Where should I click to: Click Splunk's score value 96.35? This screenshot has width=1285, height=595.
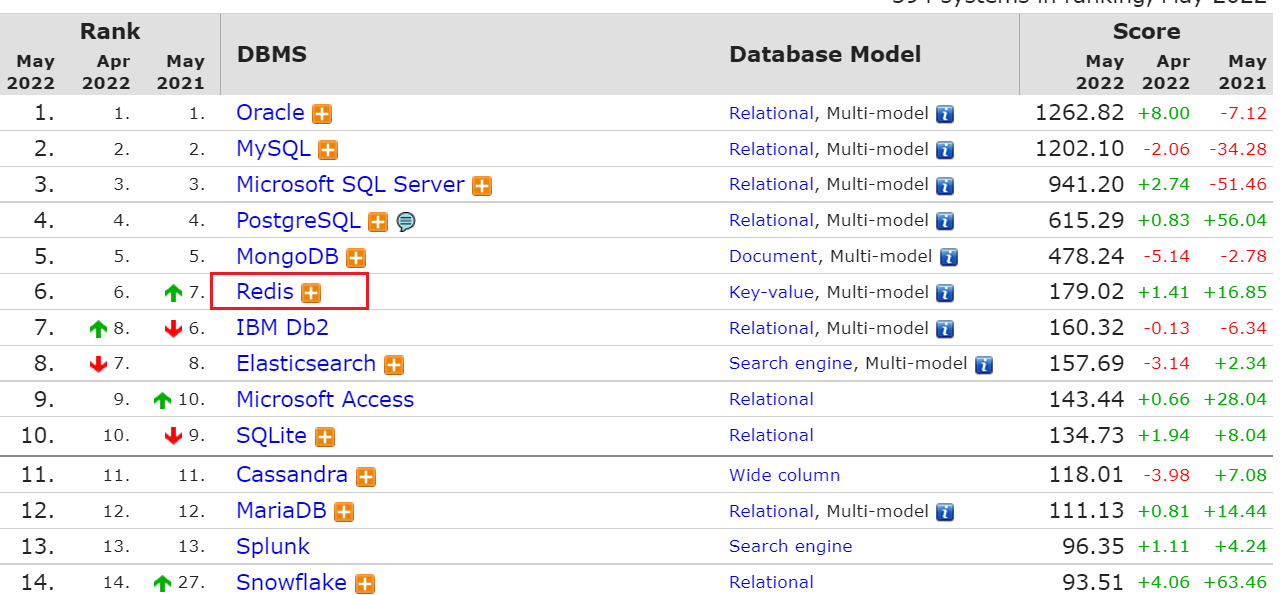(x=1094, y=546)
